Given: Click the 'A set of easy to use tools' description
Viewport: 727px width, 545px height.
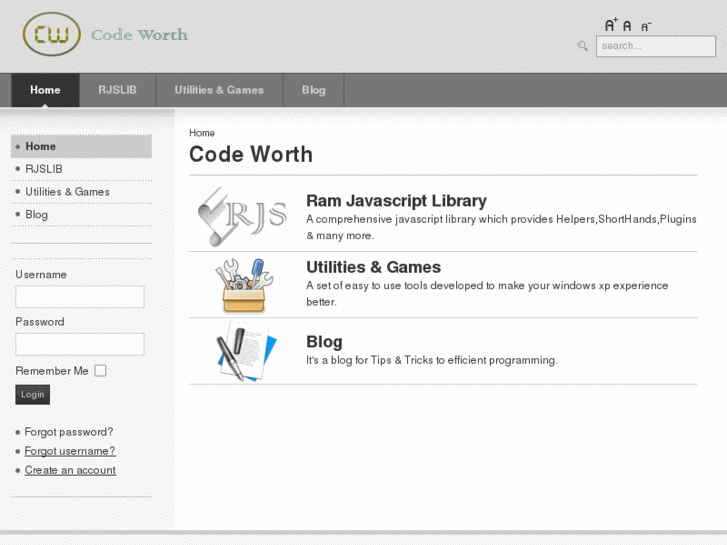Looking at the screenshot, I should 487,293.
